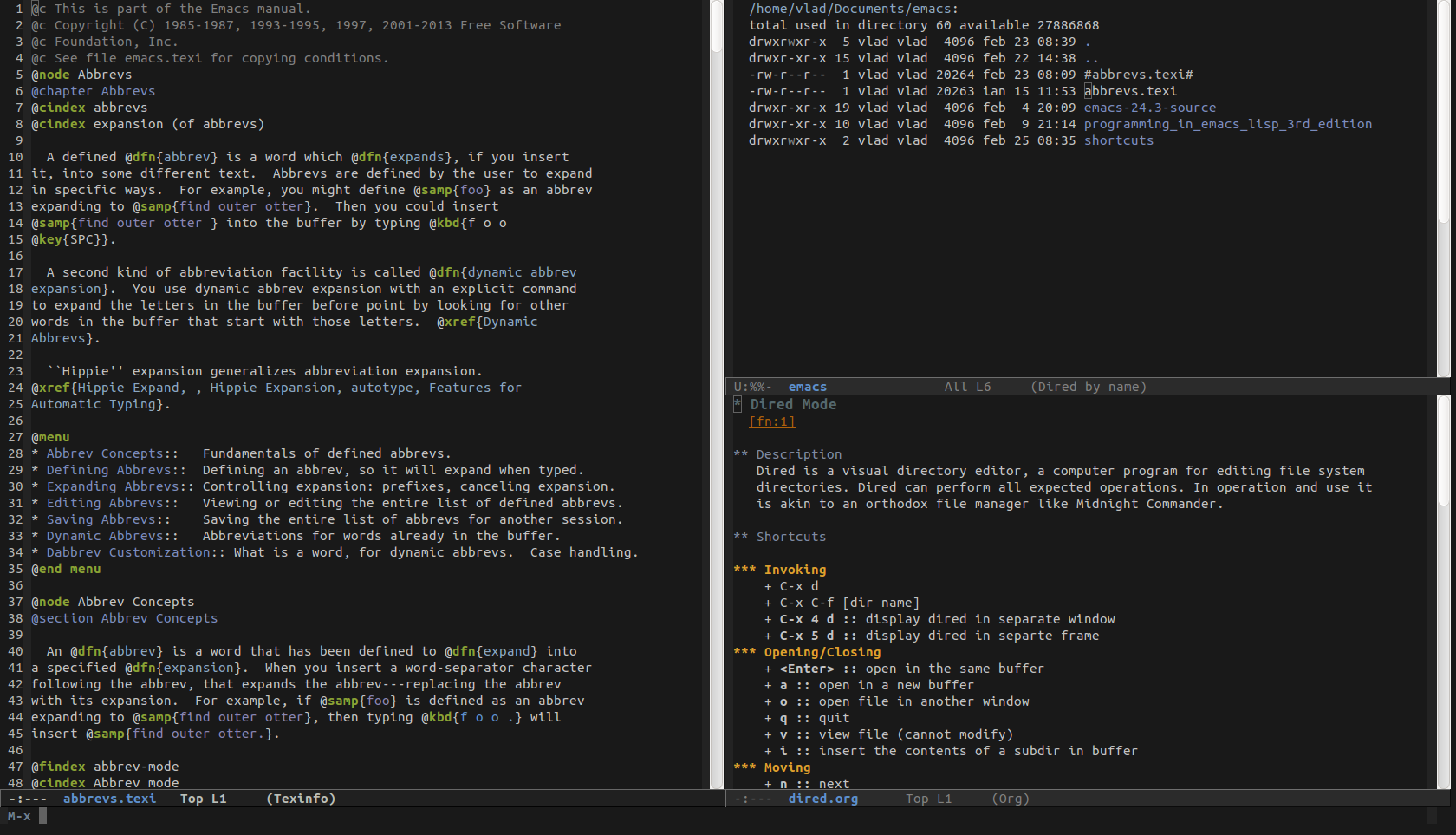Screen dimensions: 1456x835
Task: Click the U:%%- status in dired mode line
Action: pyautogui.click(x=752, y=387)
